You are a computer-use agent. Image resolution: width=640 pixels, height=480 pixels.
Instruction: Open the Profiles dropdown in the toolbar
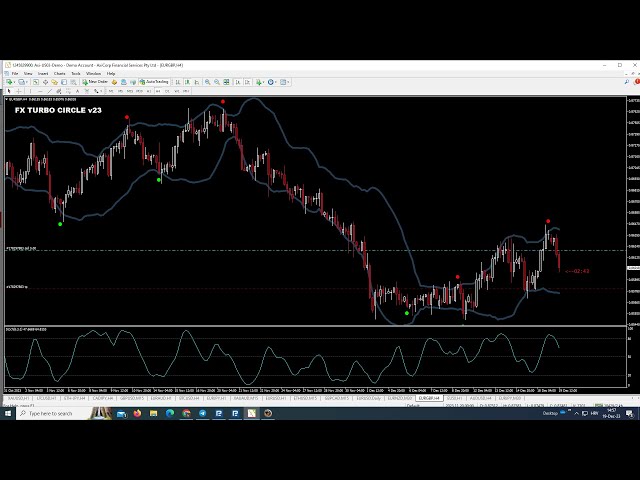(x=24, y=82)
